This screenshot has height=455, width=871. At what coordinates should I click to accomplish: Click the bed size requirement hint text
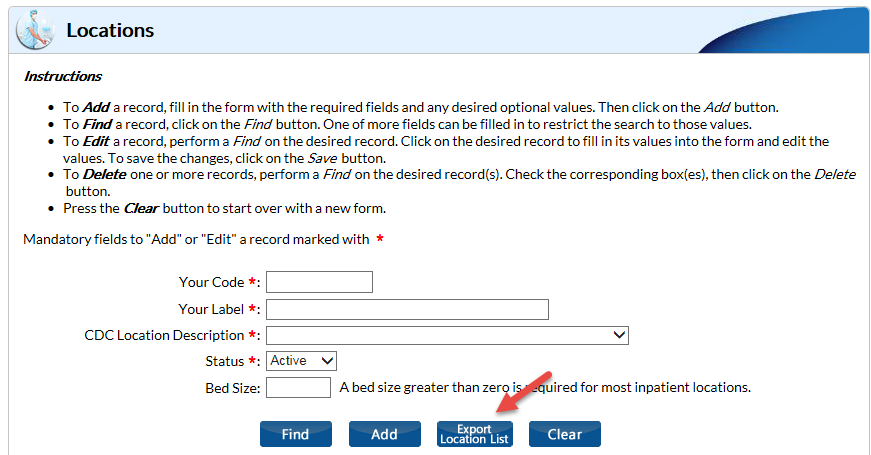545,387
